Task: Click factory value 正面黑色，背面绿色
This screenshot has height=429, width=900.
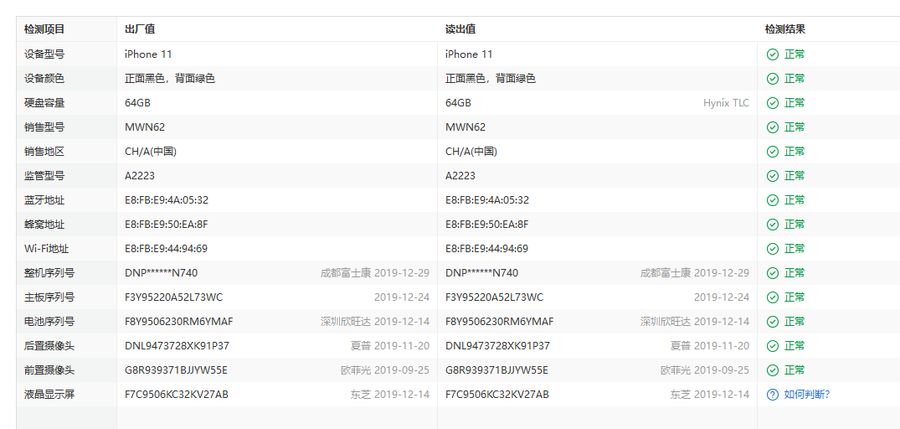Action: pyautogui.click(x=170, y=79)
